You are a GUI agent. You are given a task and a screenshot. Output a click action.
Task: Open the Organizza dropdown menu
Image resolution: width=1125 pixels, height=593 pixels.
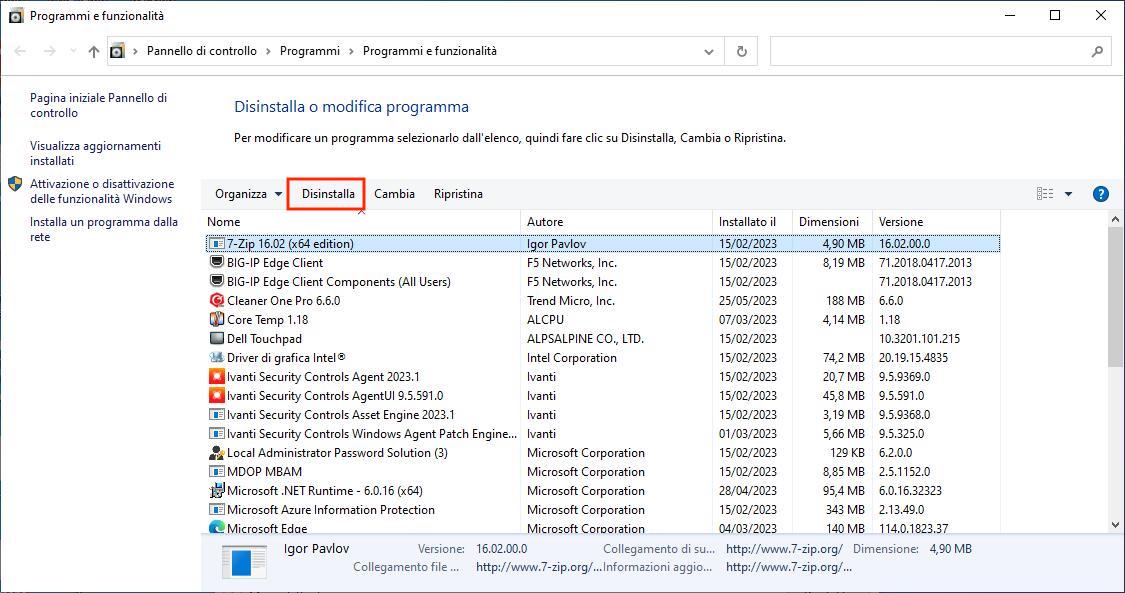pyautogui.click(x=248, y=194)
